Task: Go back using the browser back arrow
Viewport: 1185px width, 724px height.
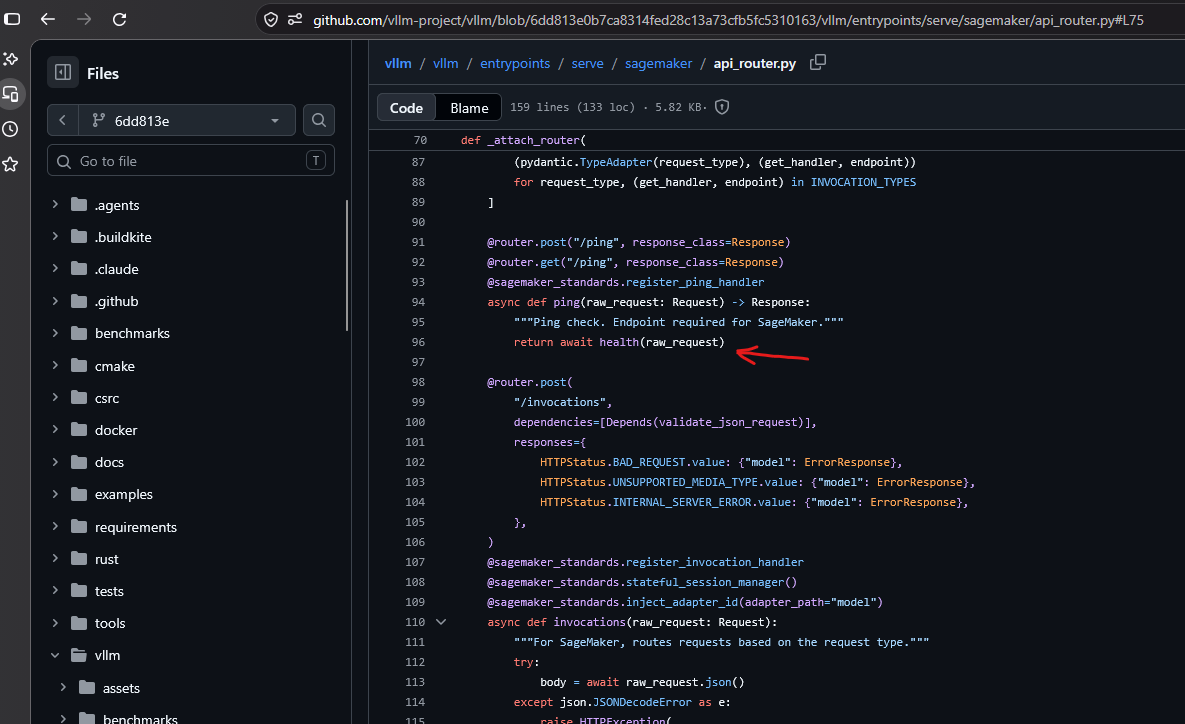Action: click(48, 19)
